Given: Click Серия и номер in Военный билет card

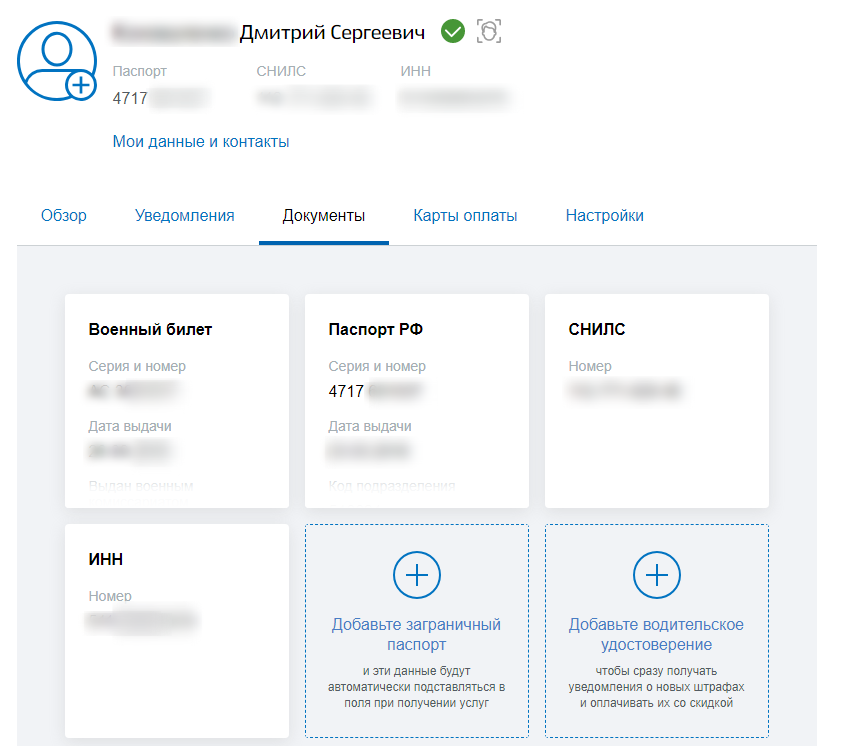Looking at the screenshot, I should [137, 367].
